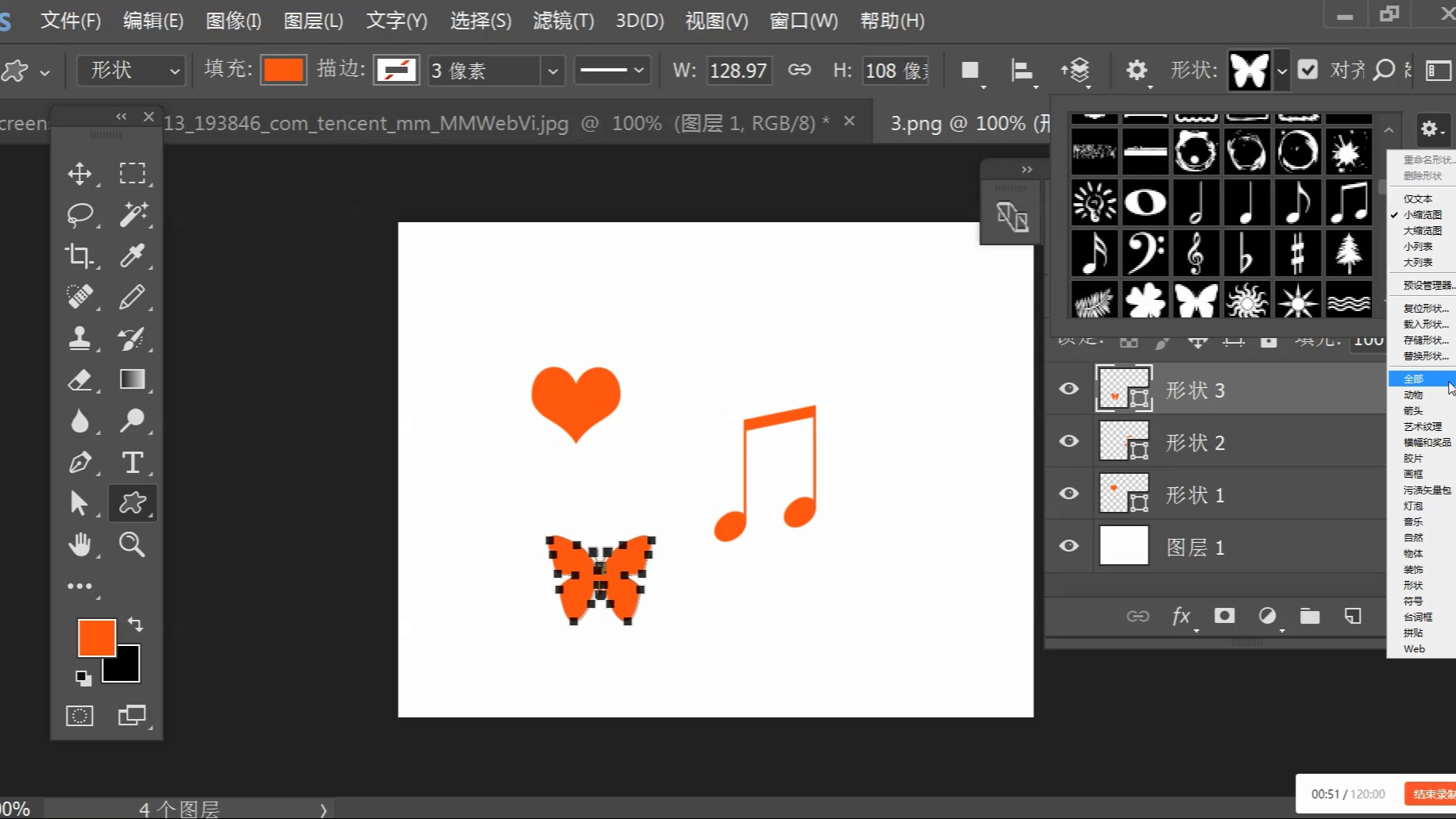Select the Rectangular Marquee tool
1456x819 pixels.
[x=133, y=174]
